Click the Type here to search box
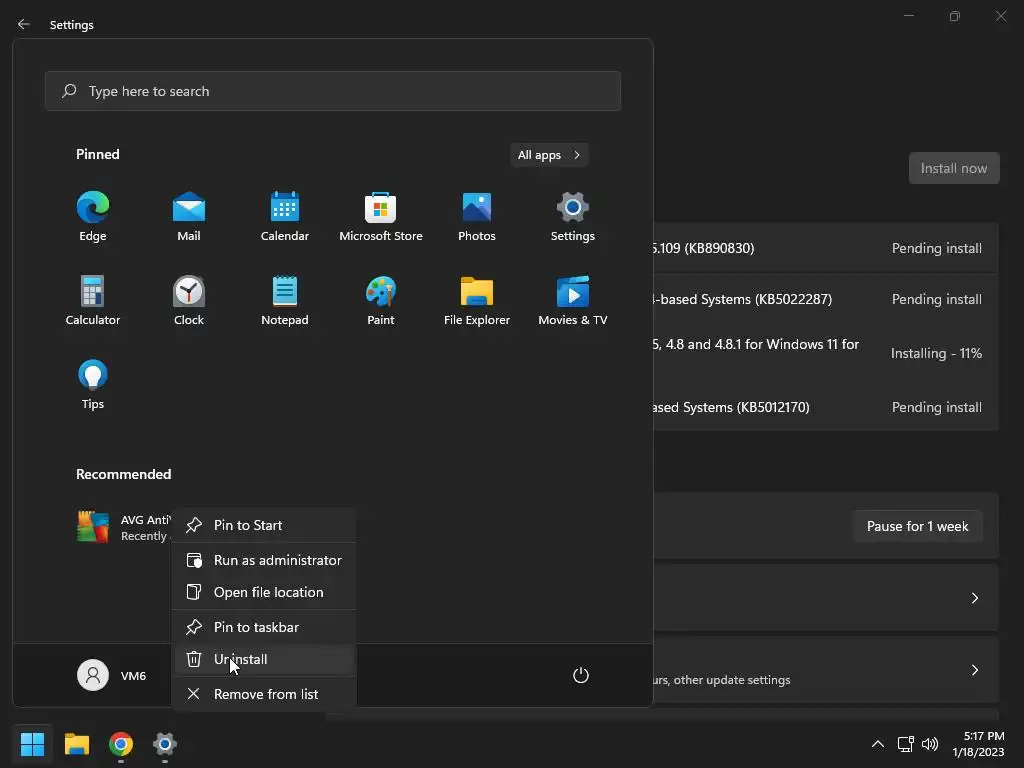 coord(333,91)
